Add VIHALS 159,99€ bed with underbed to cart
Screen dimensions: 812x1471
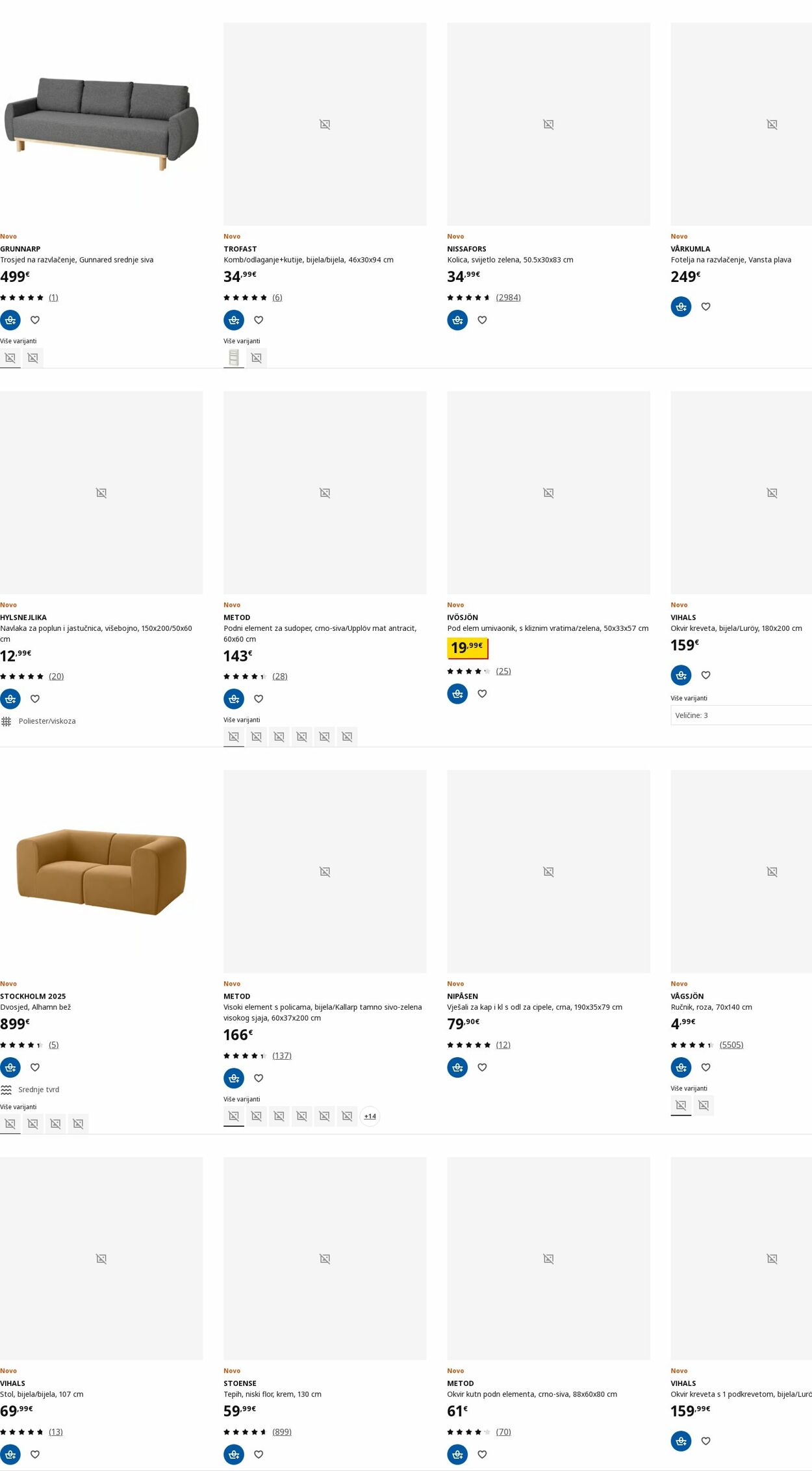click(681, 1441)
